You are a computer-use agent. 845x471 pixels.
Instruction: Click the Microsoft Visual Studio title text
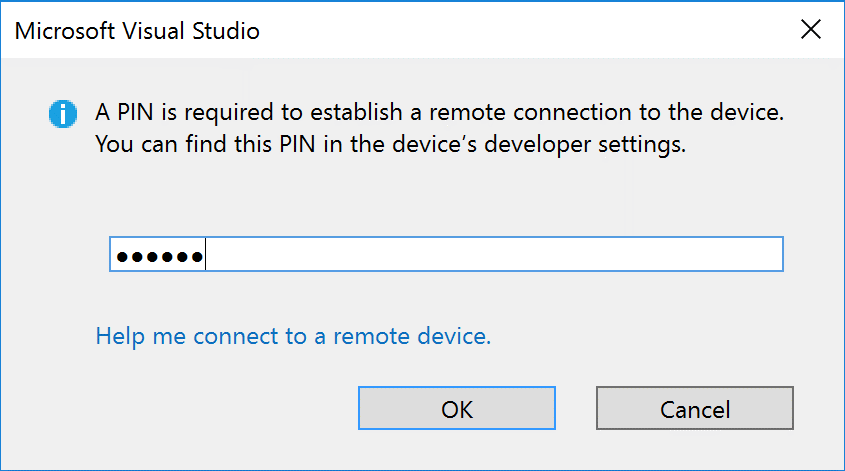coord(137,31)
